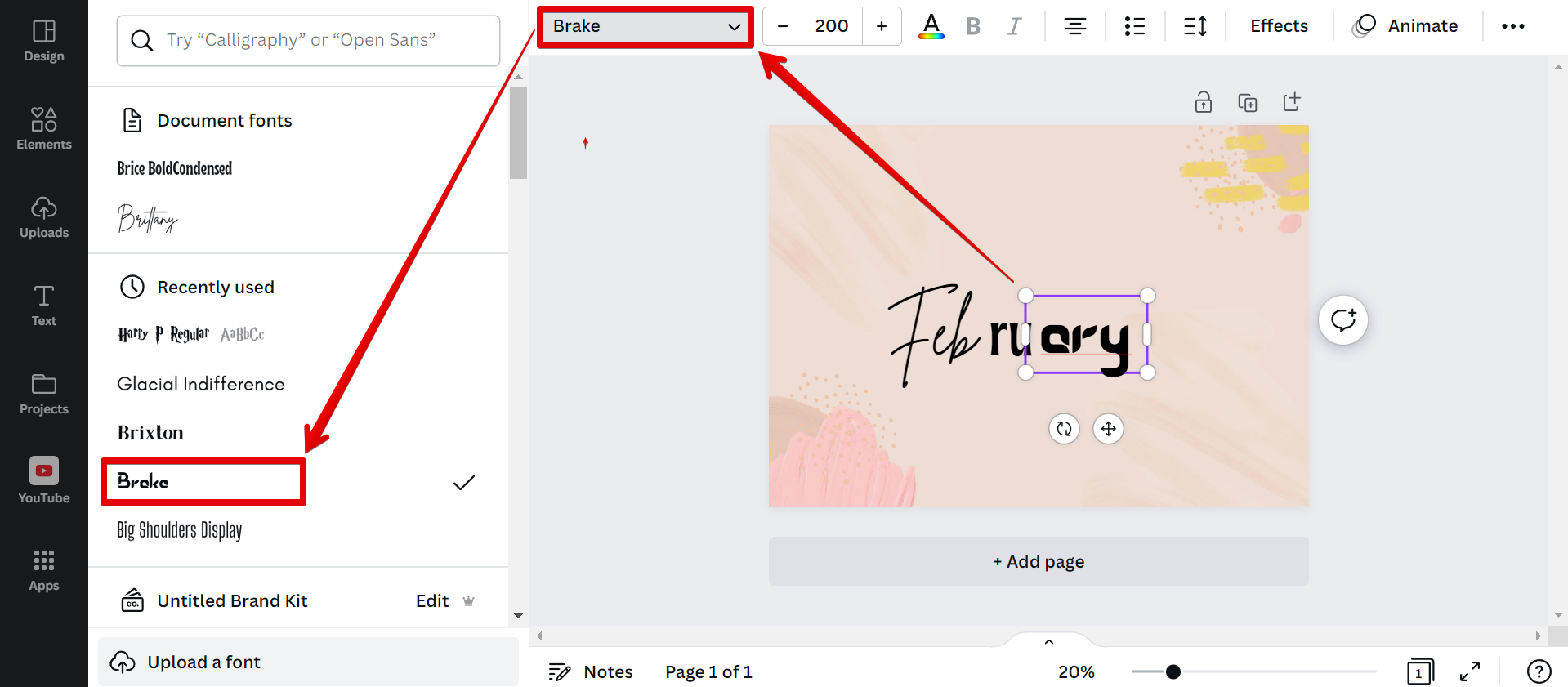
Task: Click the zoom slider handle
Action: (x=1173, y=671)
